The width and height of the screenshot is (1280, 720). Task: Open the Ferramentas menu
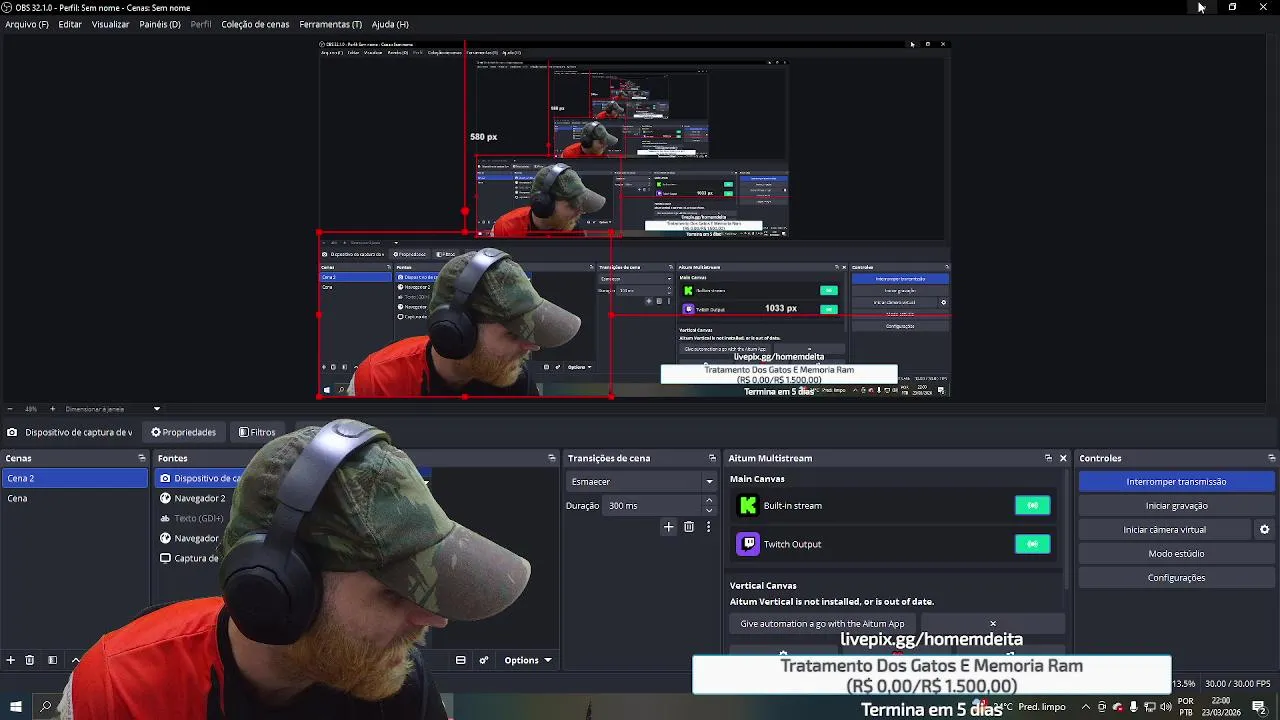coord(331,24)
